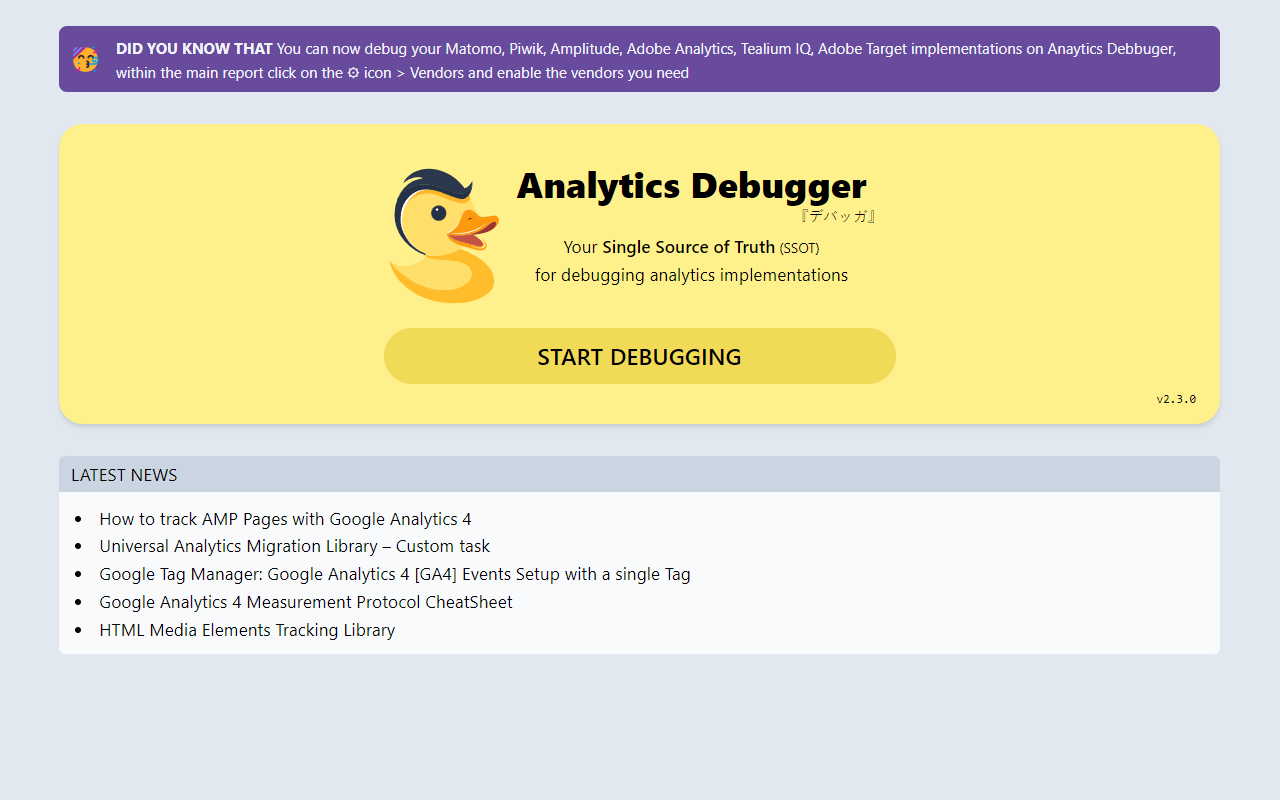Image resolution: width=1280 pixels, height=800 pixels.
Task: Click the 'Single Source of Truth' tagline
Action: coord(687,247)
